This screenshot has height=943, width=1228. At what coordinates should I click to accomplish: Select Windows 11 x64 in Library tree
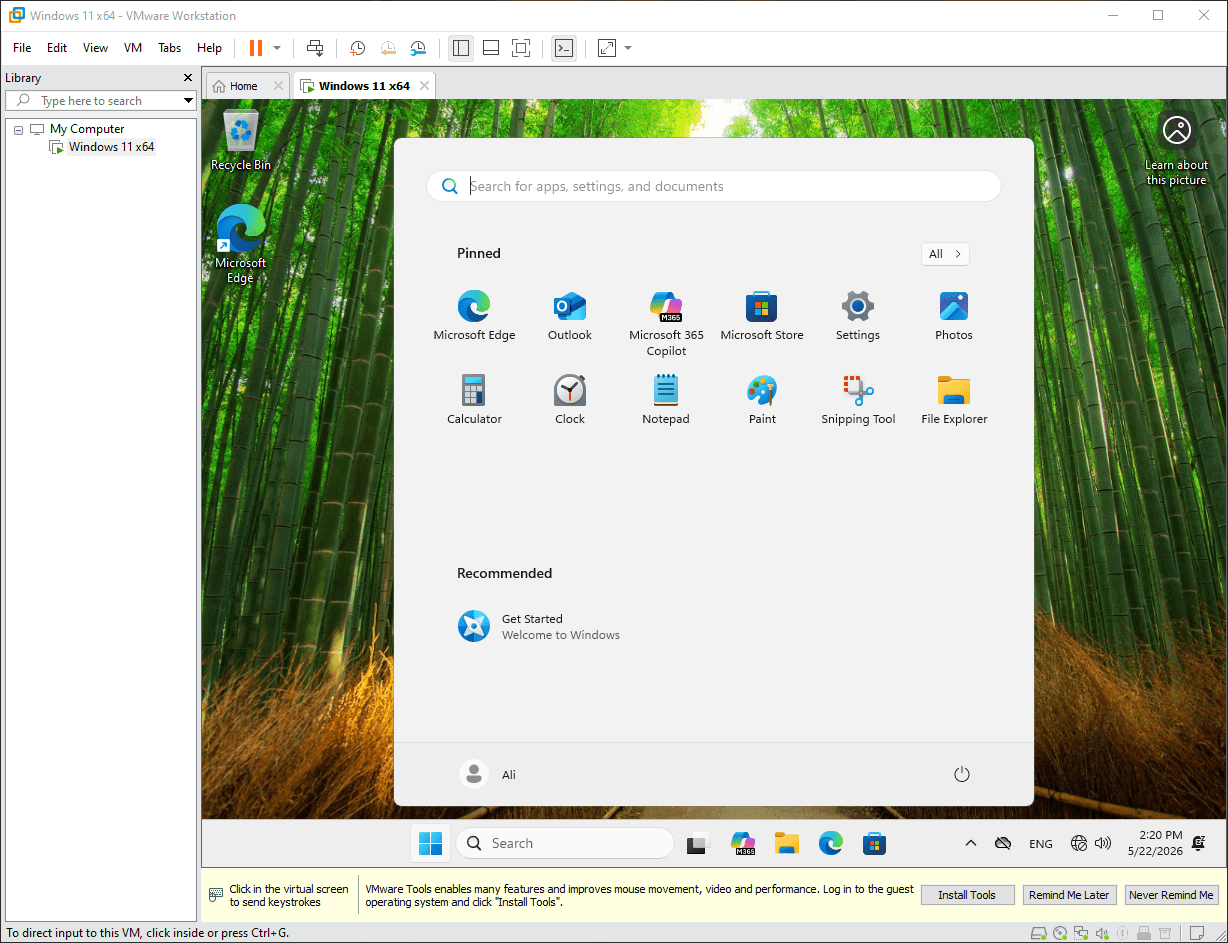pyautogui.click(x=111, y=147)
